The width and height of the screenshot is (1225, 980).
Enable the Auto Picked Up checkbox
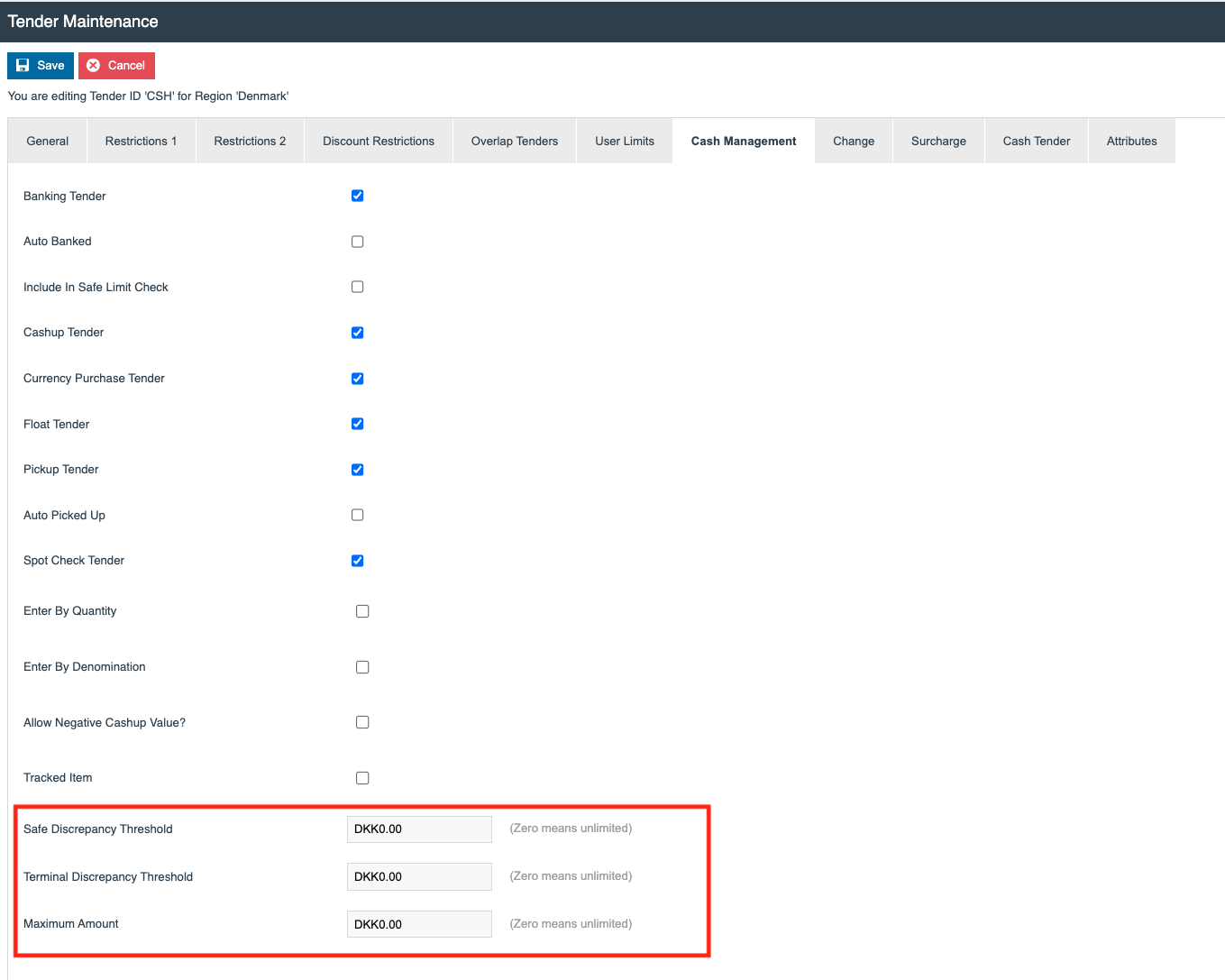pos(358,515)
